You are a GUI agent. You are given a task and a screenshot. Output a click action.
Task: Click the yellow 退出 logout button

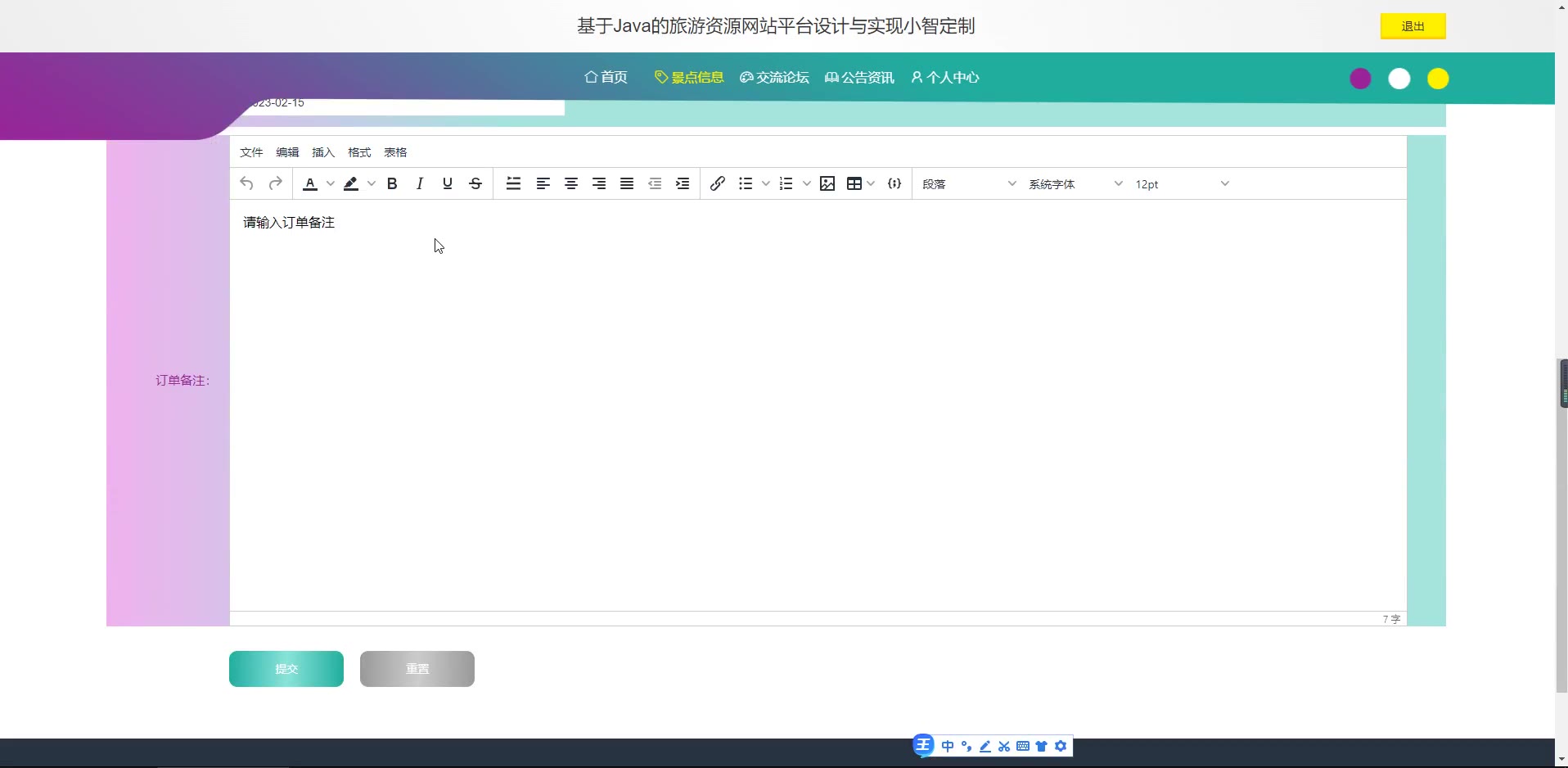(1413, 26)
